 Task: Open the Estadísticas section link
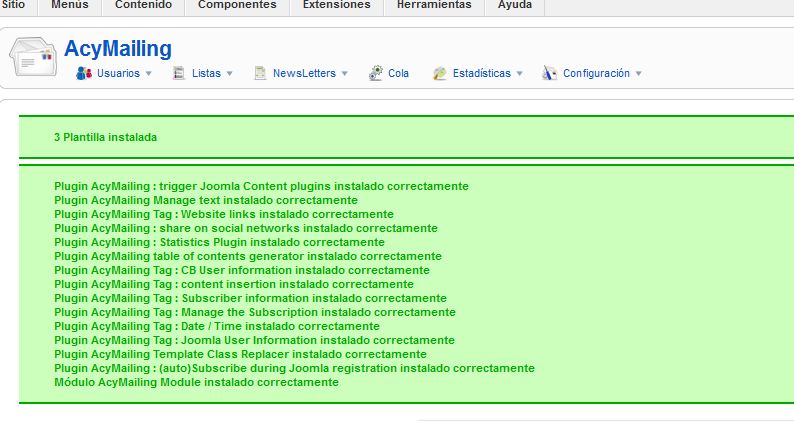pos(482,73)
